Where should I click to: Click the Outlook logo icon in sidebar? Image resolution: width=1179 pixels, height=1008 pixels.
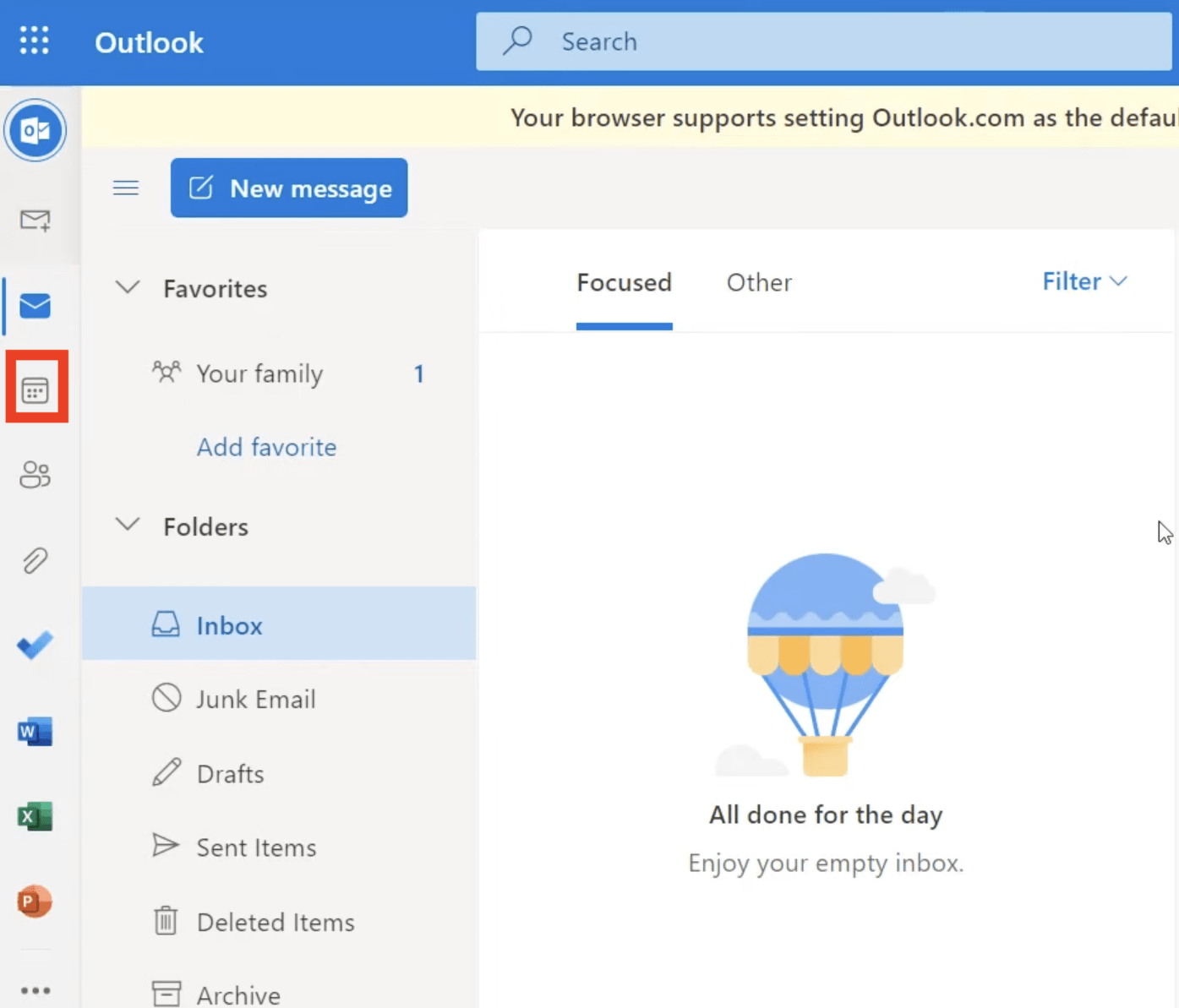pyautogui.click(x=35, y=130)
